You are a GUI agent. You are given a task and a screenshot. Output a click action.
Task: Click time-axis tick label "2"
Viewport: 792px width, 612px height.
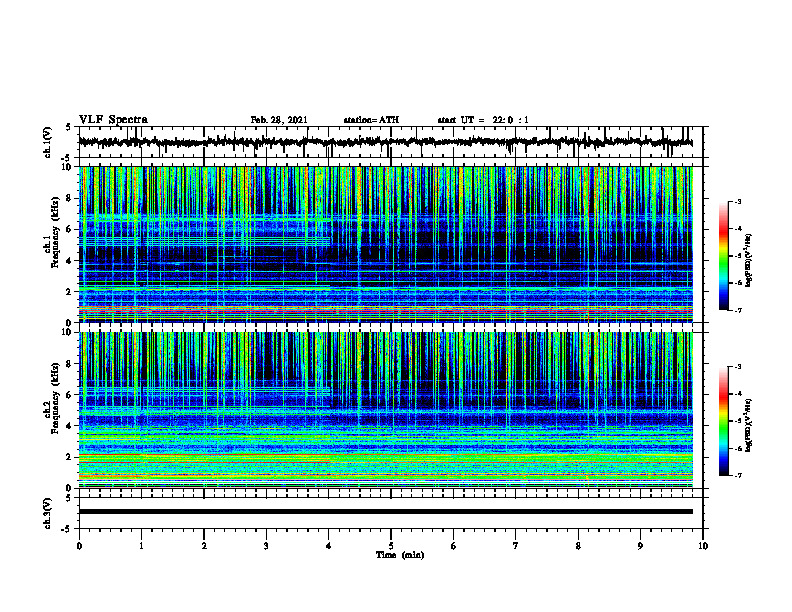click(x=204, y=546)
